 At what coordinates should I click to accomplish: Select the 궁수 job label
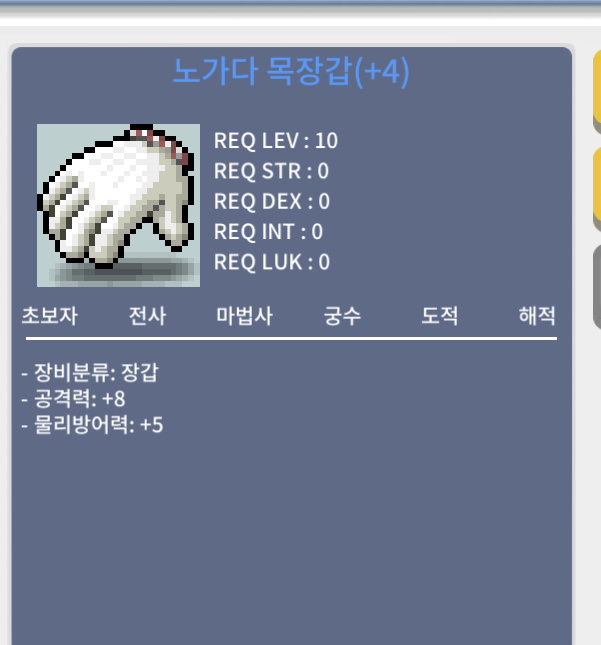click(342, 316)
